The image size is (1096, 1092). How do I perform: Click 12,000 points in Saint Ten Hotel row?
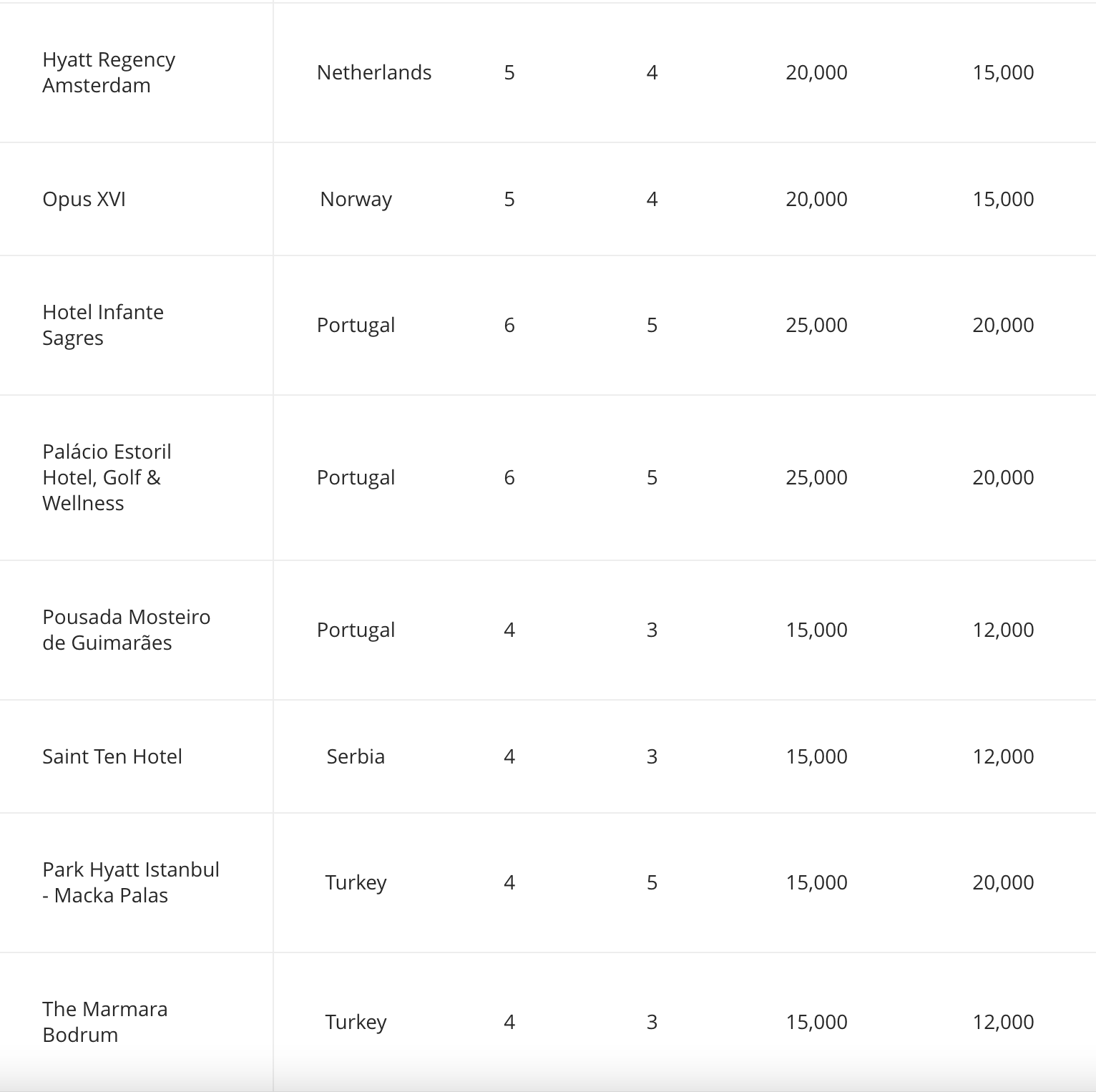click(1003, 756)
